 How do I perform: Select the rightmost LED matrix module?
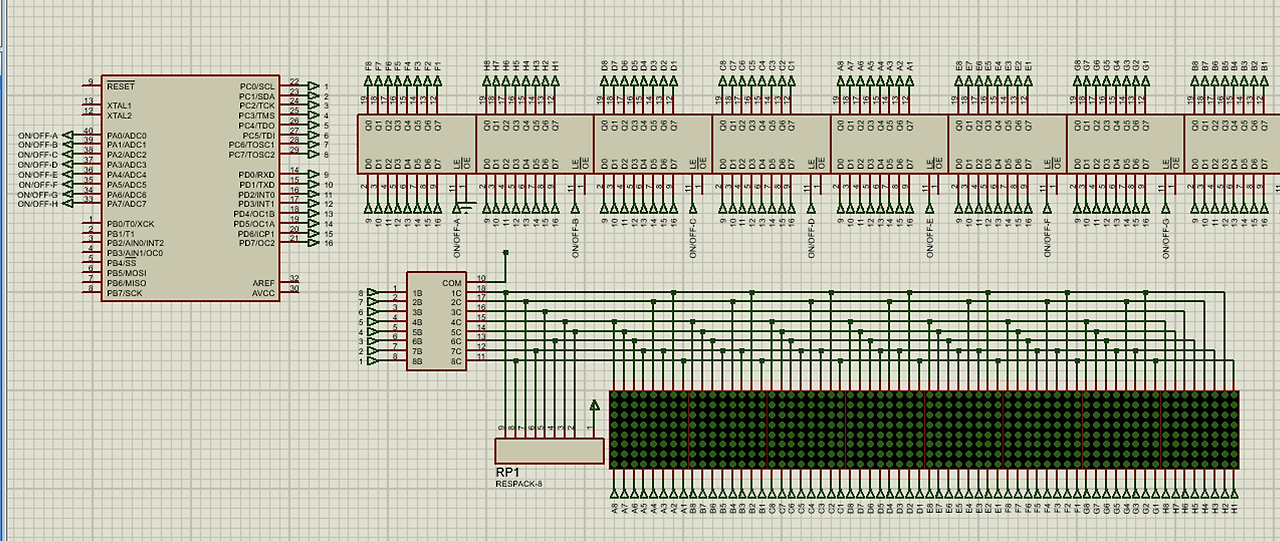pyautogui.click(x=1200, y=430)
